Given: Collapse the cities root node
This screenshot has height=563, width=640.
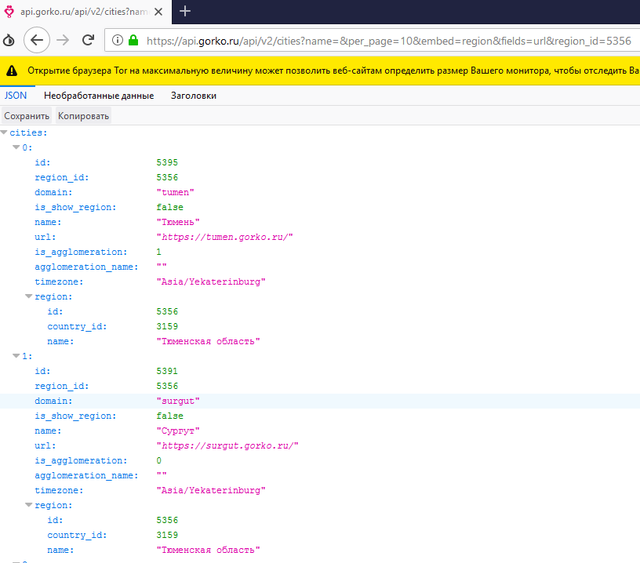Looking at the screenshot, I should coord(4,132).
